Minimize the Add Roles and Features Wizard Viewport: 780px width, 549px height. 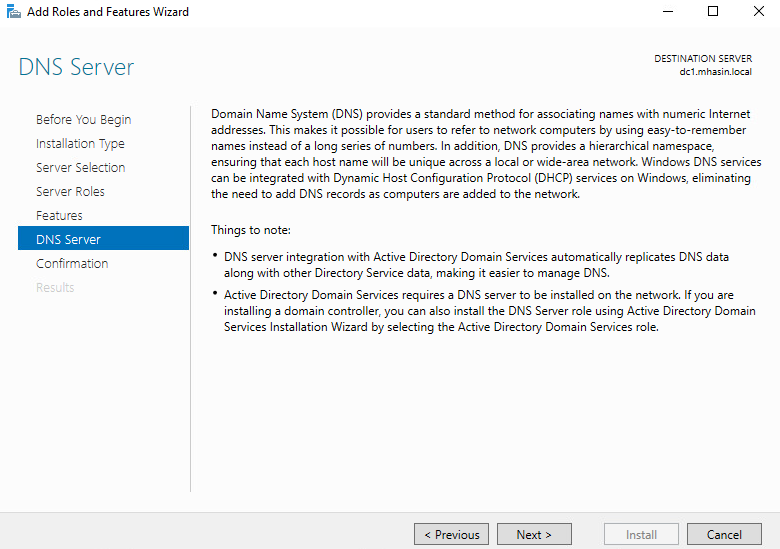(667, 12)
